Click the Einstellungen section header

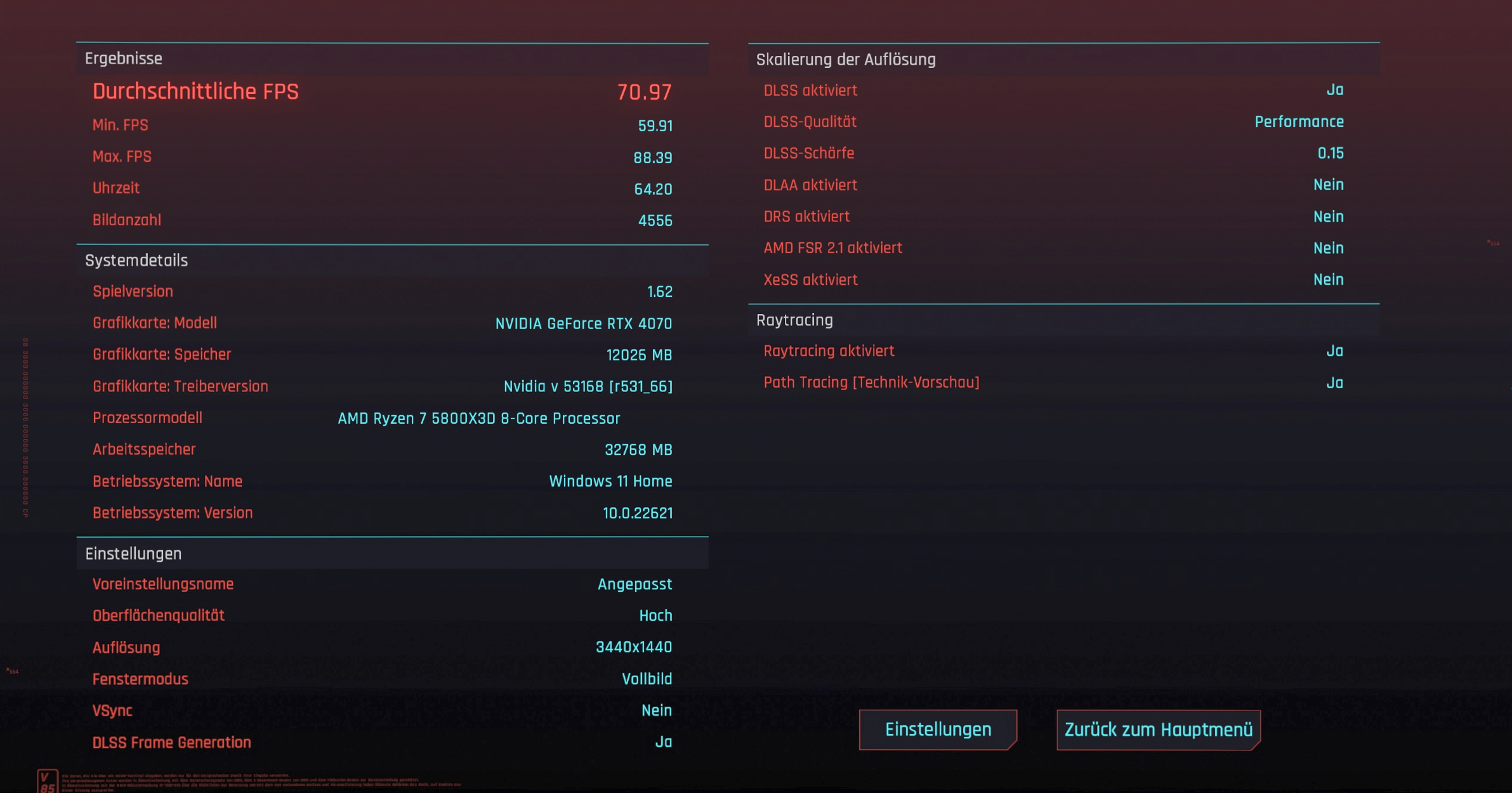[133, 554]
